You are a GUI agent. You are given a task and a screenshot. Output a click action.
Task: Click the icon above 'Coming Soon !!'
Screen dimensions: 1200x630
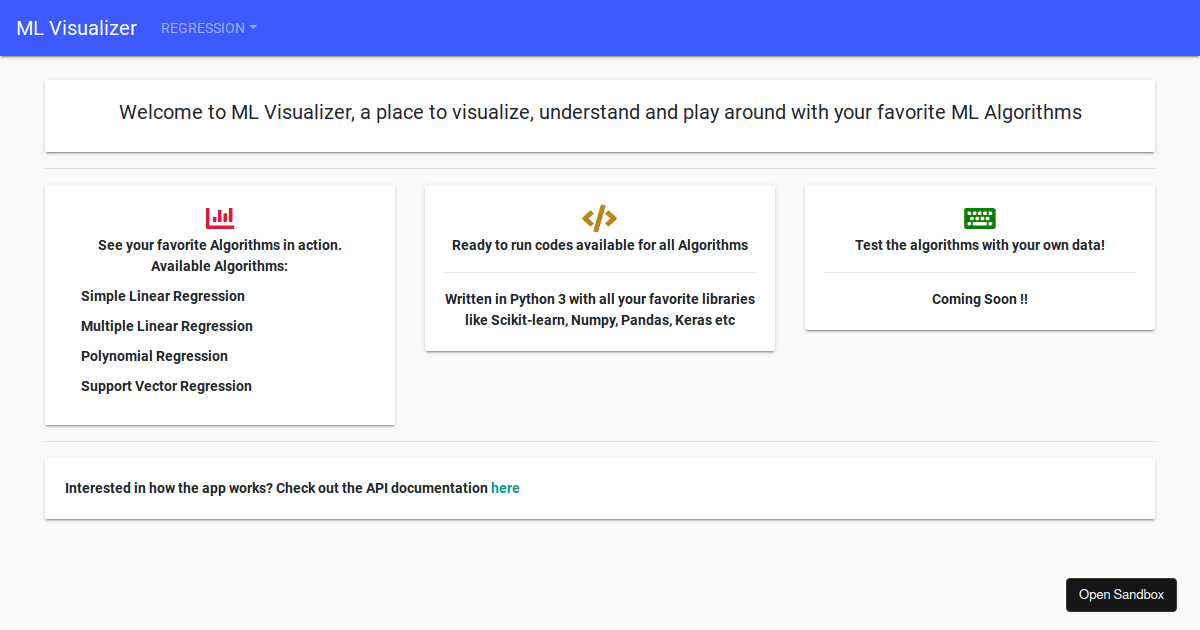point(978,217)
